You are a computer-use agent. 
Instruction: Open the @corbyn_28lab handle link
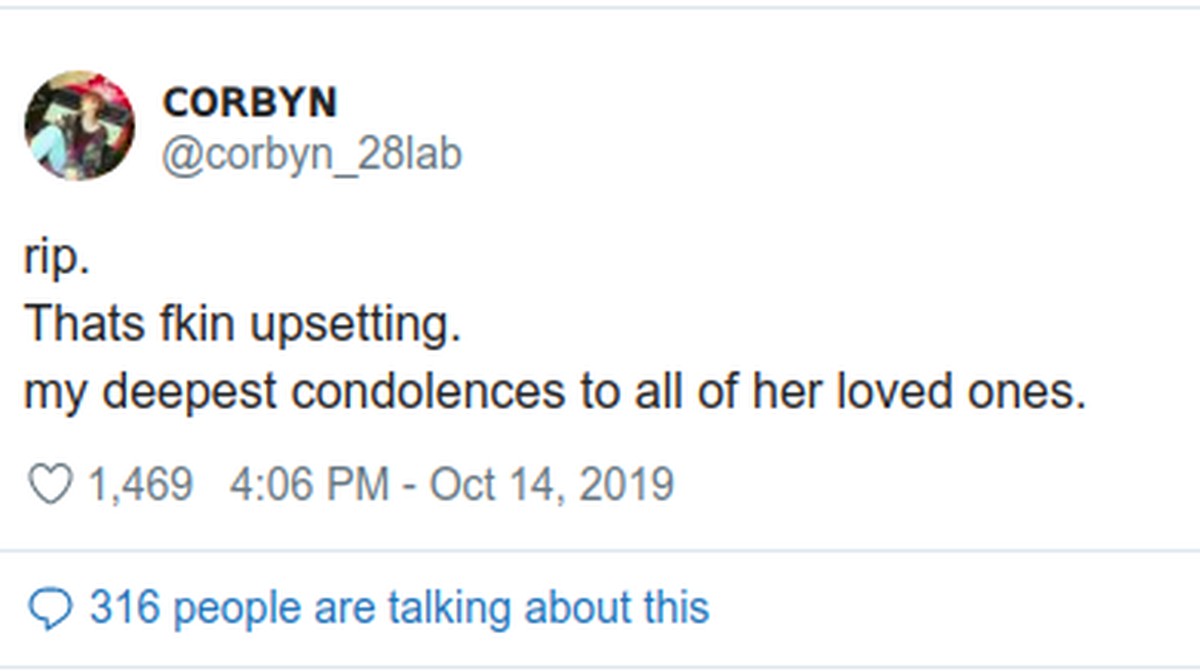click(x=311, y=155)
